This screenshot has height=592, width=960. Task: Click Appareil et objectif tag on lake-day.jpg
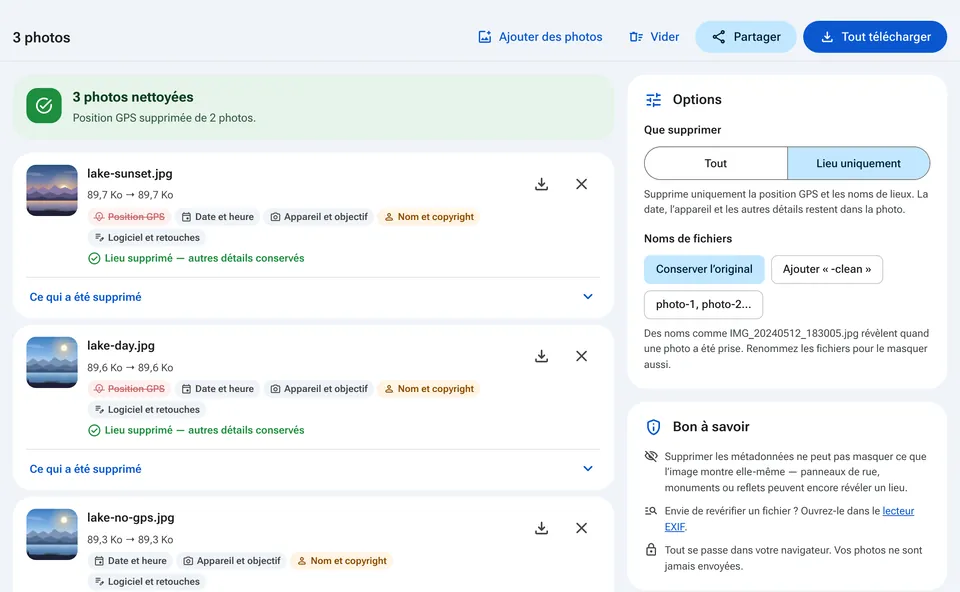click(x=319, y=389)
